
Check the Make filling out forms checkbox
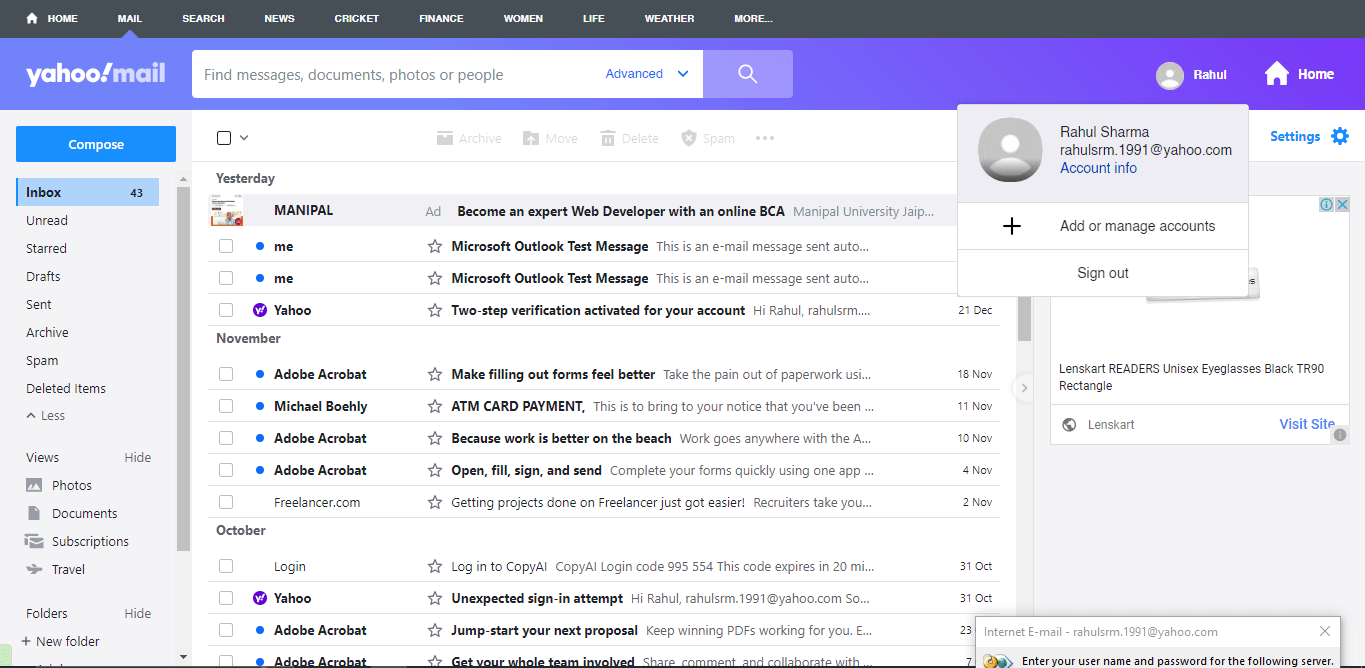(226, 374)
